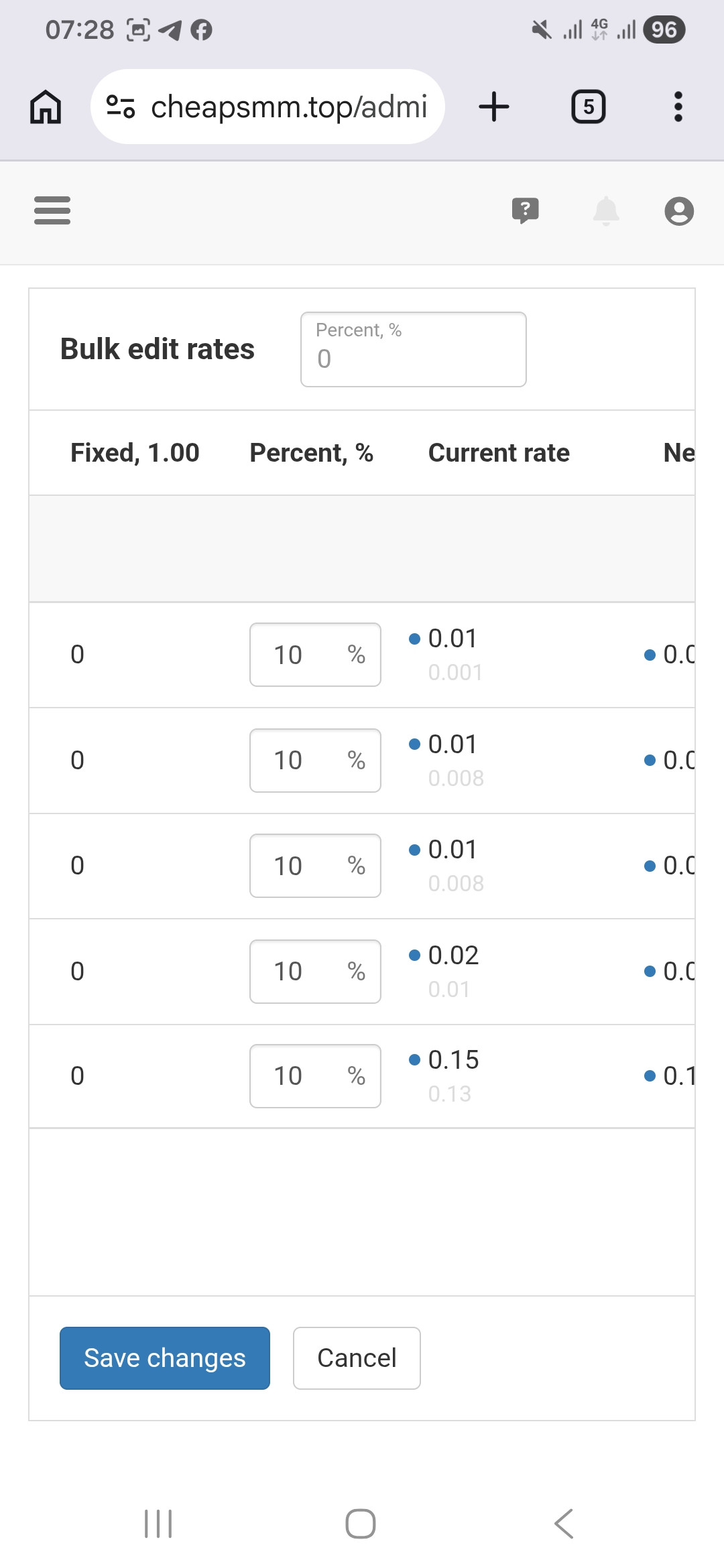Tap the Android recent apps button
Screen dimensions: 724x1568
[x=158, y=1524]
